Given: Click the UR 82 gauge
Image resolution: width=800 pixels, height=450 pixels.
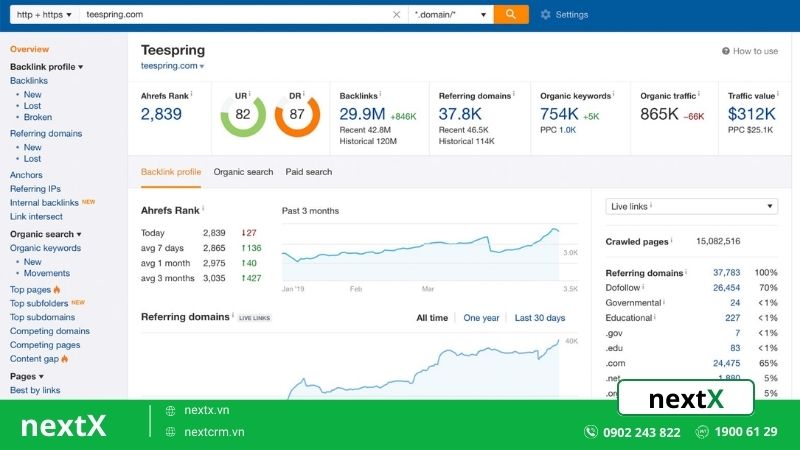Looking at the screenshot, I should [x=243, y=114].
